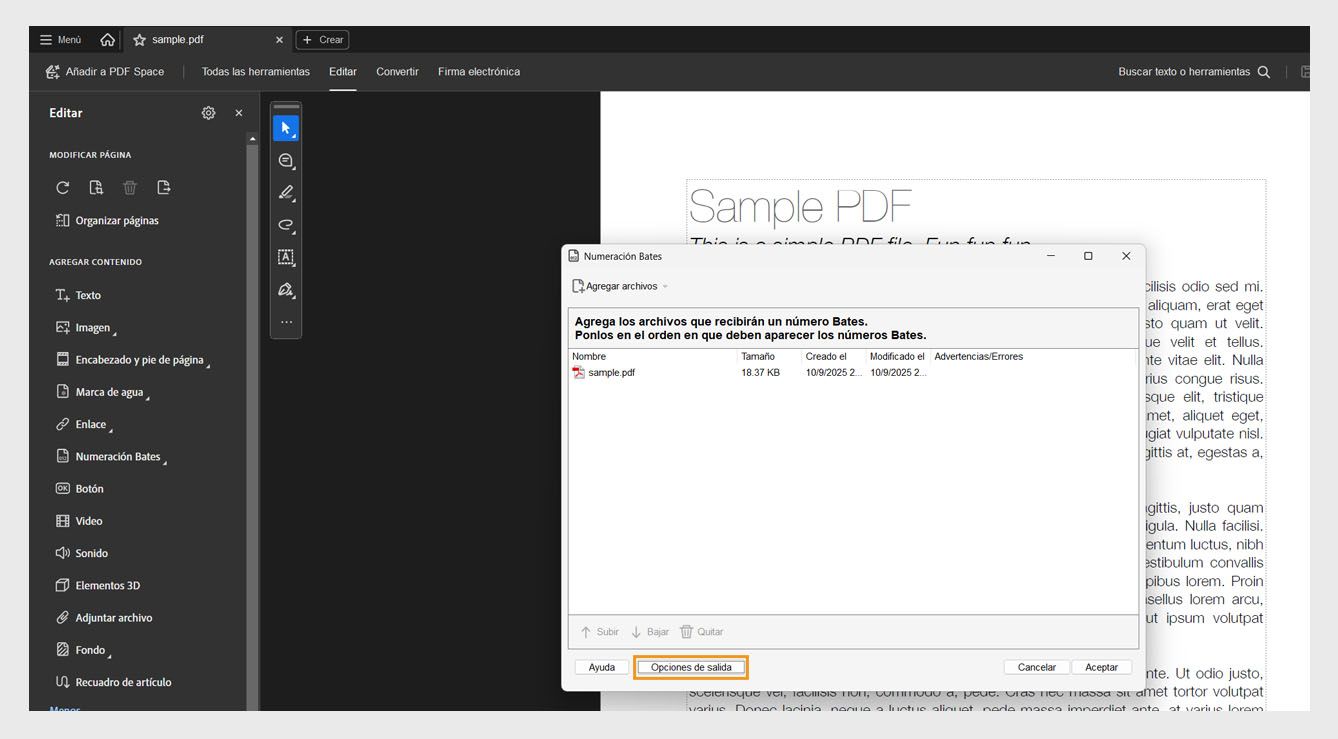Activate the selection arrow tool
Image resolution: width=1338 pixels, height=739 pixels.
[x=286, y=129]
